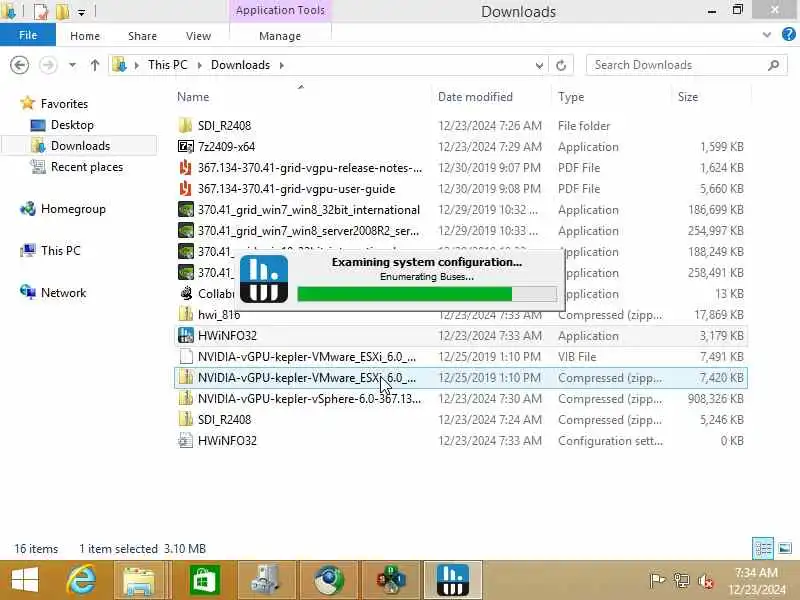Select the 370.41_grid_win7_win8_server2008R2 NVIDIA icon
Screen dimensions: 800x600
click(x=186, y=231)
